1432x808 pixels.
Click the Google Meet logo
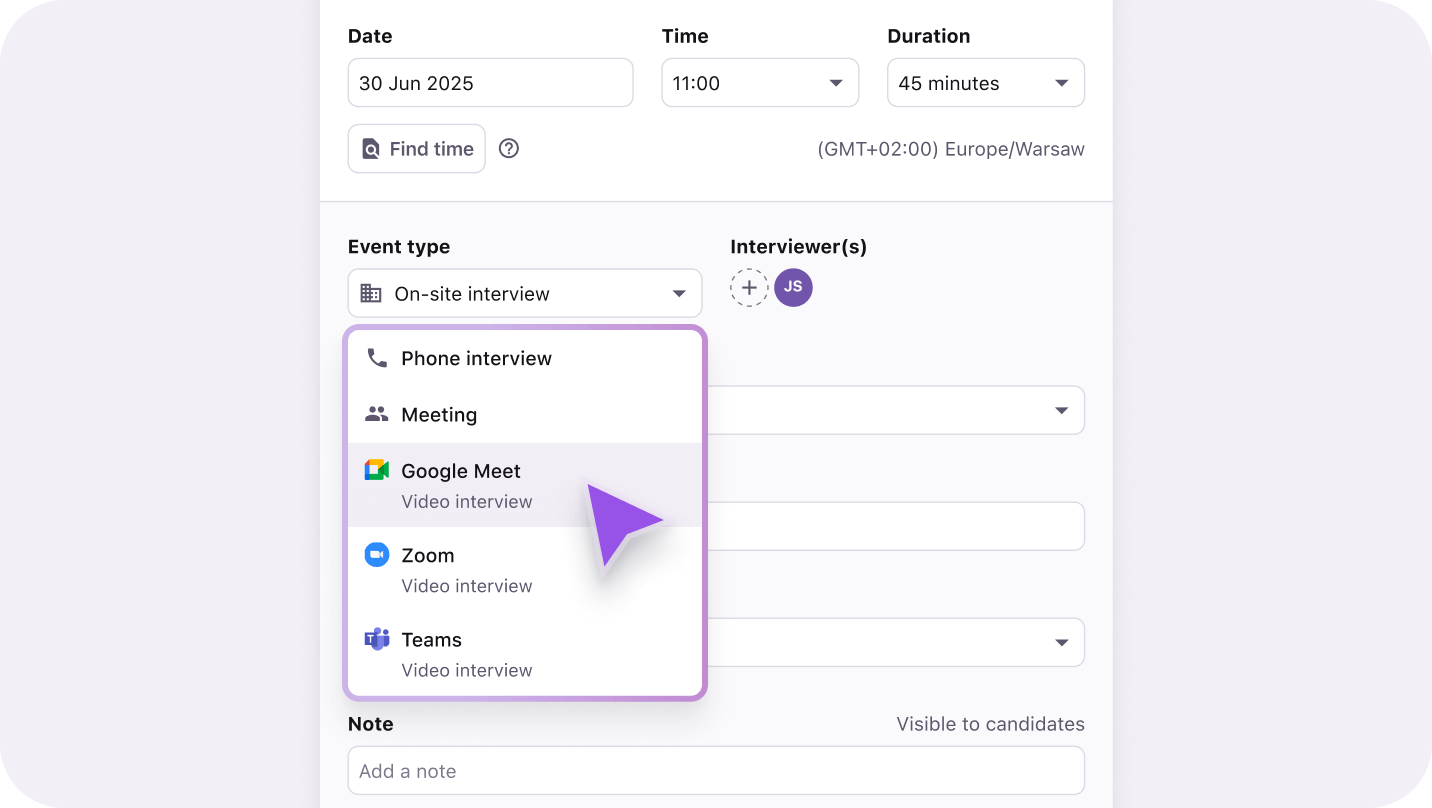click(377, 469)
